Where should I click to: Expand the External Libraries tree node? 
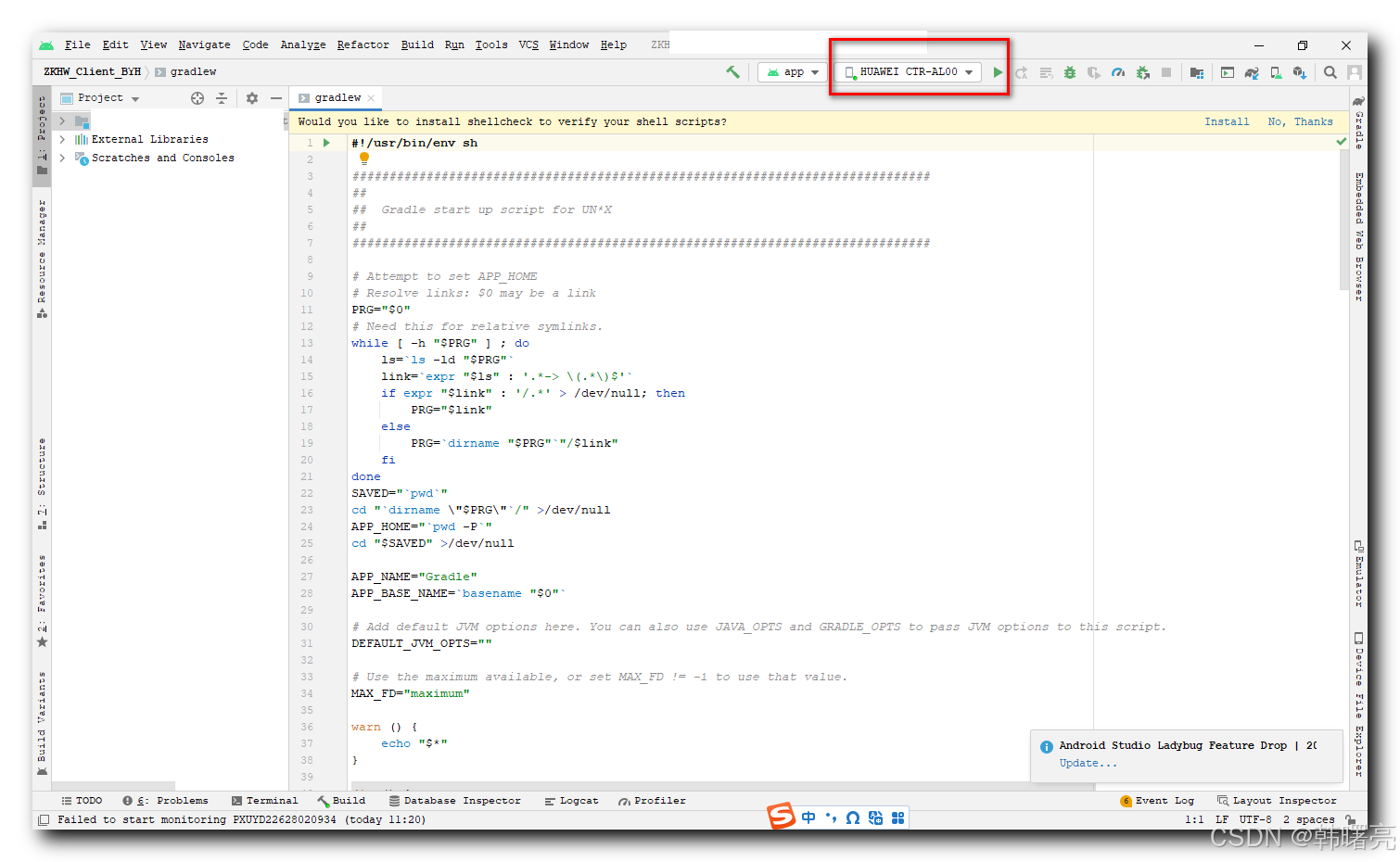(x=62, y=140)
